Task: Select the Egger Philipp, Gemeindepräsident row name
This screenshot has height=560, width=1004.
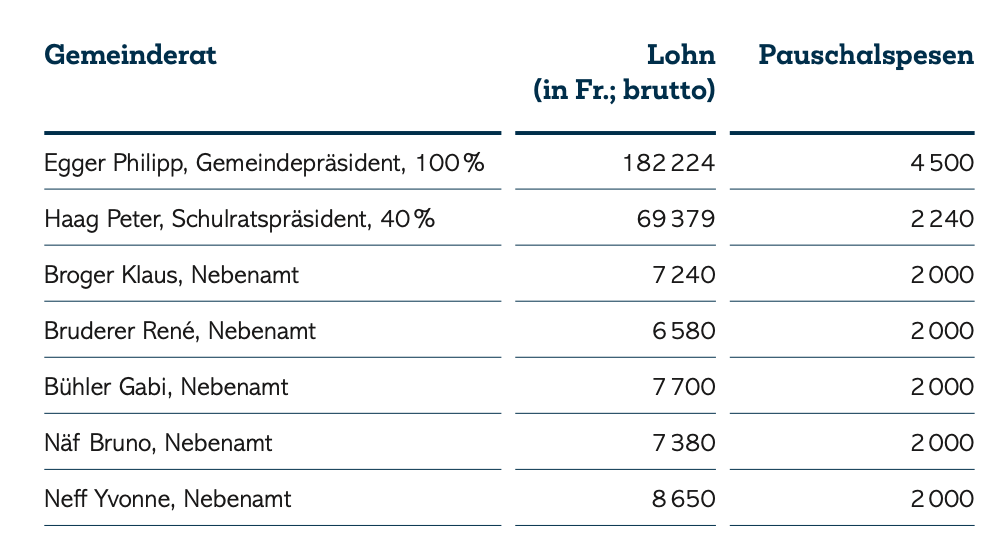Action: pos(265,162)
